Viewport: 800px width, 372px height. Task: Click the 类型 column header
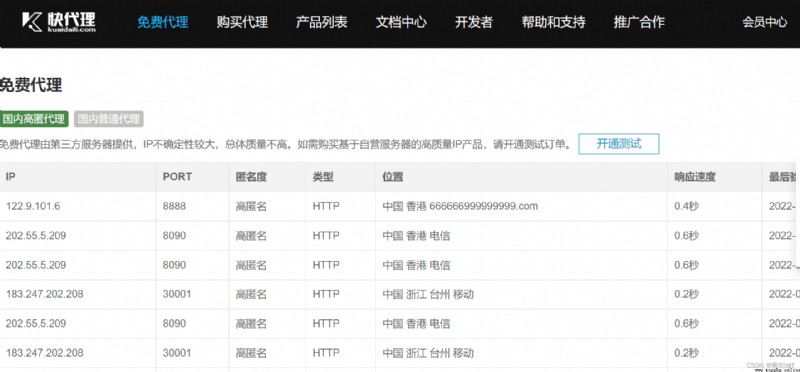coord(323,177)
